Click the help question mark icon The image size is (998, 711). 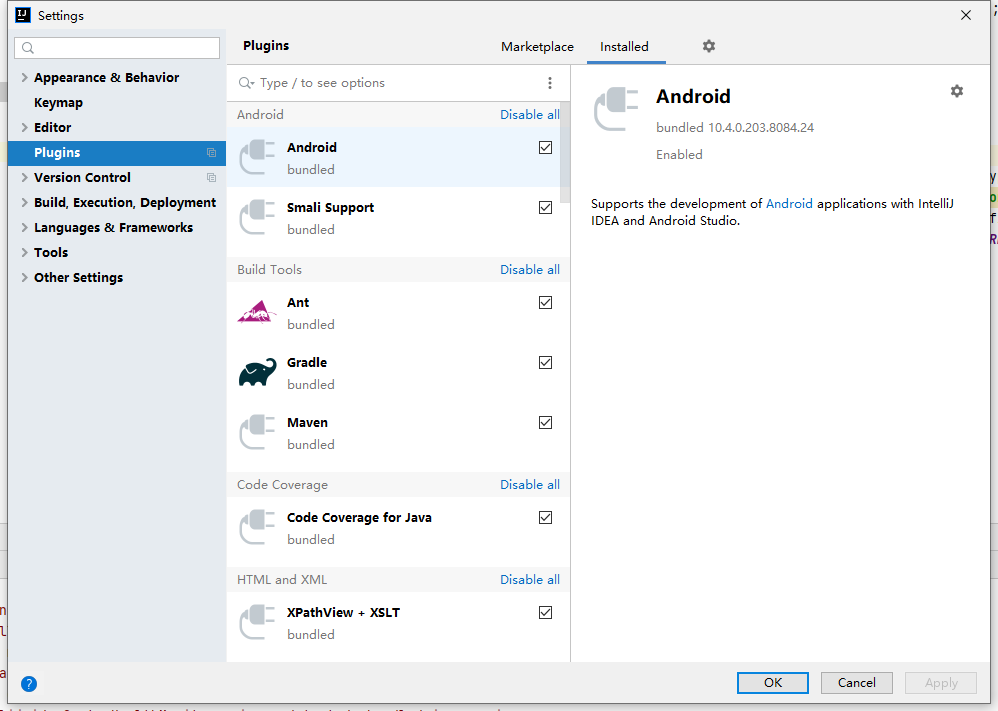(29, 684)
